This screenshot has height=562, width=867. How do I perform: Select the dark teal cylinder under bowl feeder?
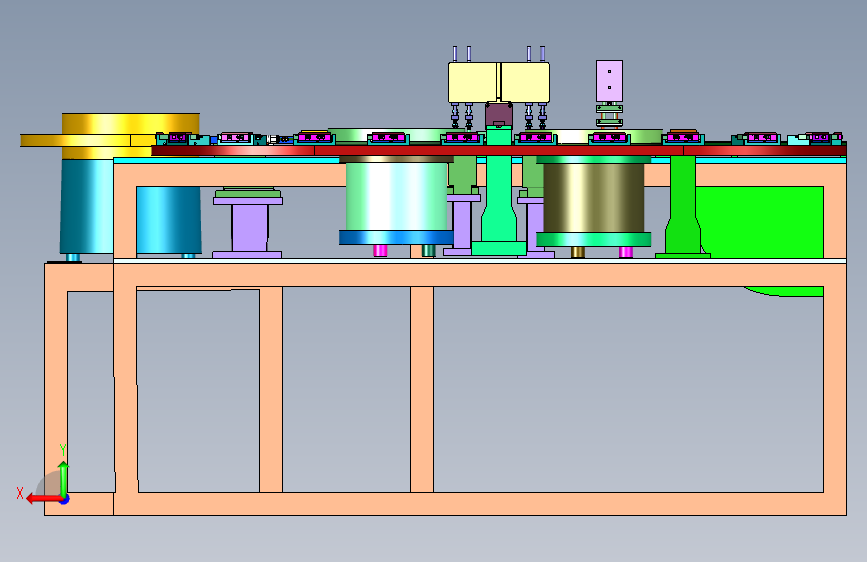point(86,206)
